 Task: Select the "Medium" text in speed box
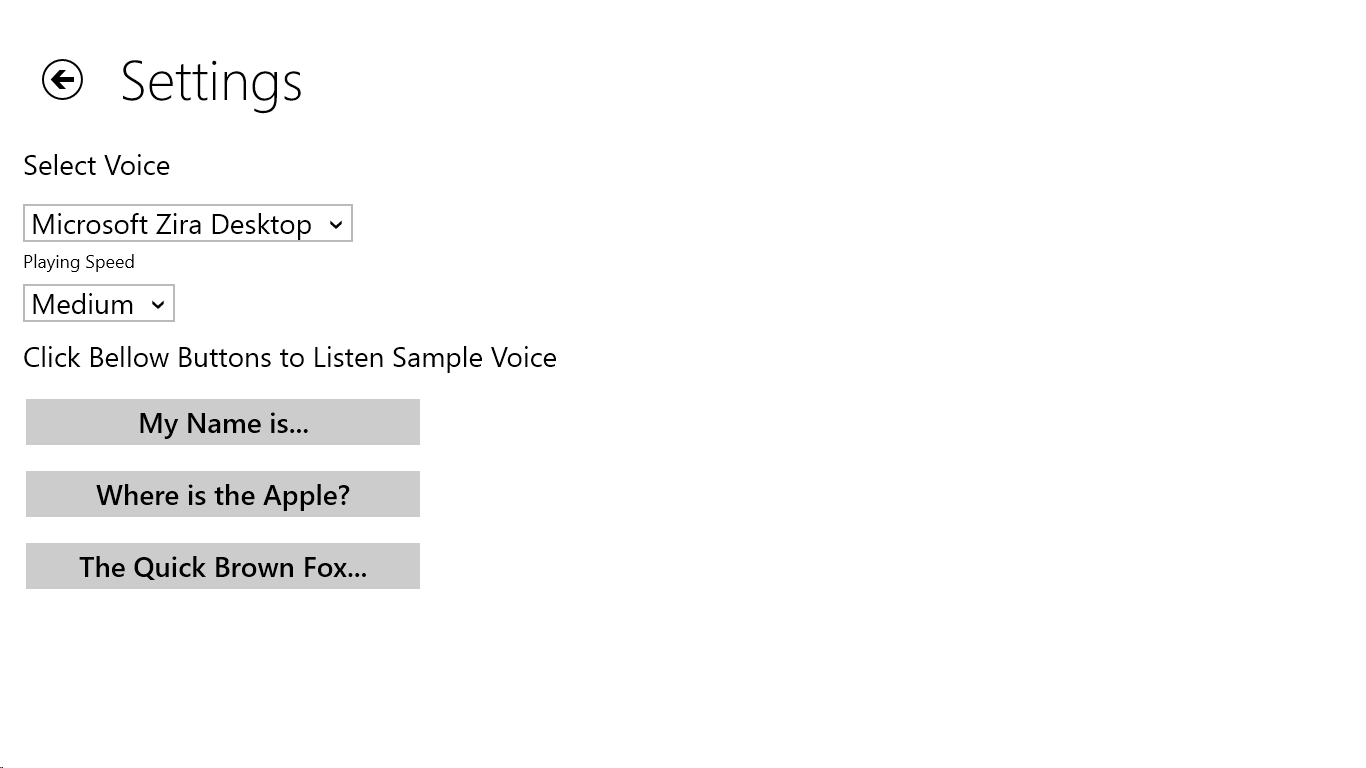(83, 304)
